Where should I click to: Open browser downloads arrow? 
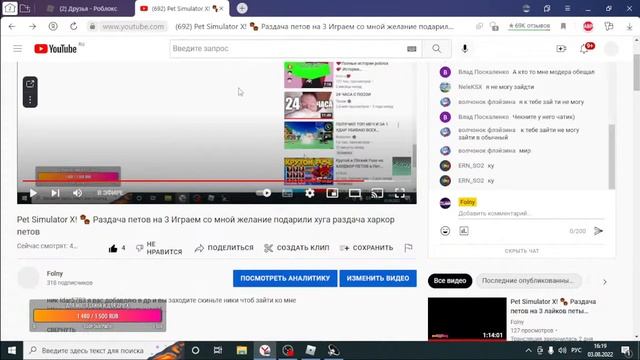[629, 27]
